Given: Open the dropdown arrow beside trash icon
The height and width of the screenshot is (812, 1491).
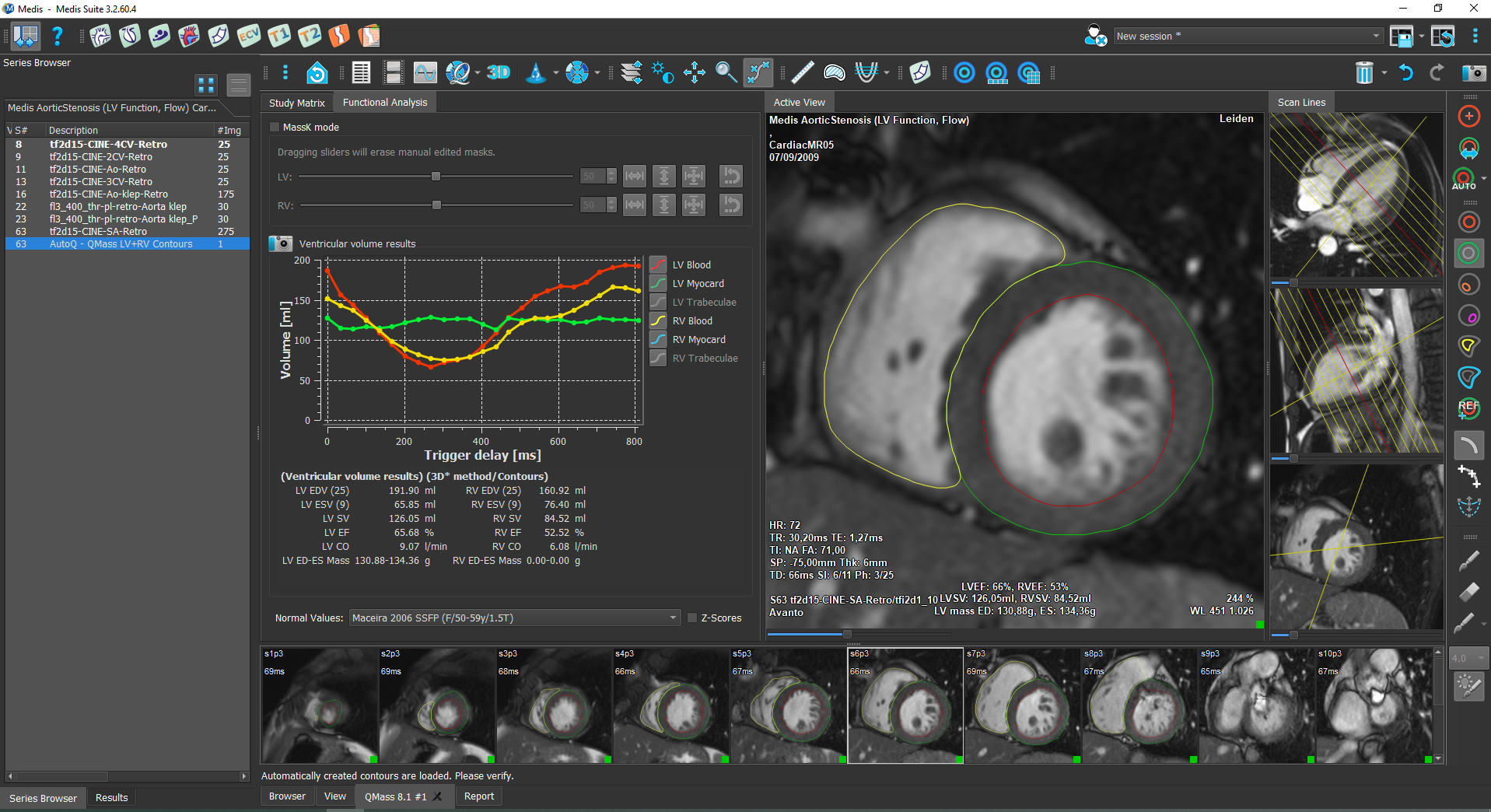Looking at the screenshot, I should coord(1384,73).
